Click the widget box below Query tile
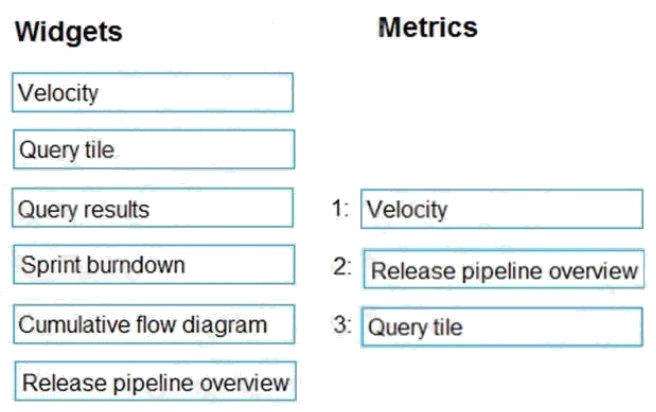The width and height of the screenshot is (656, 412). (153, 208)
